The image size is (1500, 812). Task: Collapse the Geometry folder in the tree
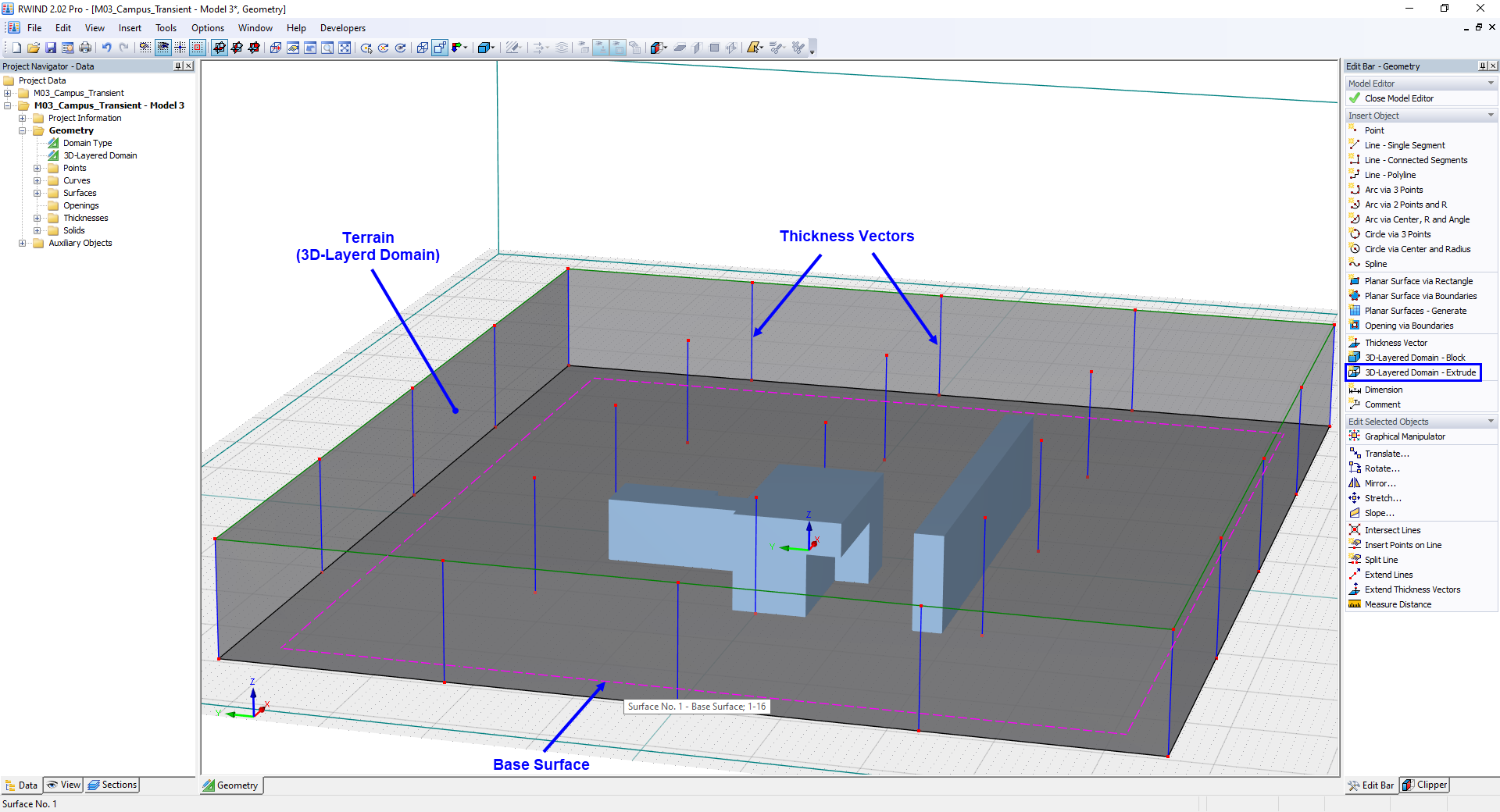coord(23,130)
